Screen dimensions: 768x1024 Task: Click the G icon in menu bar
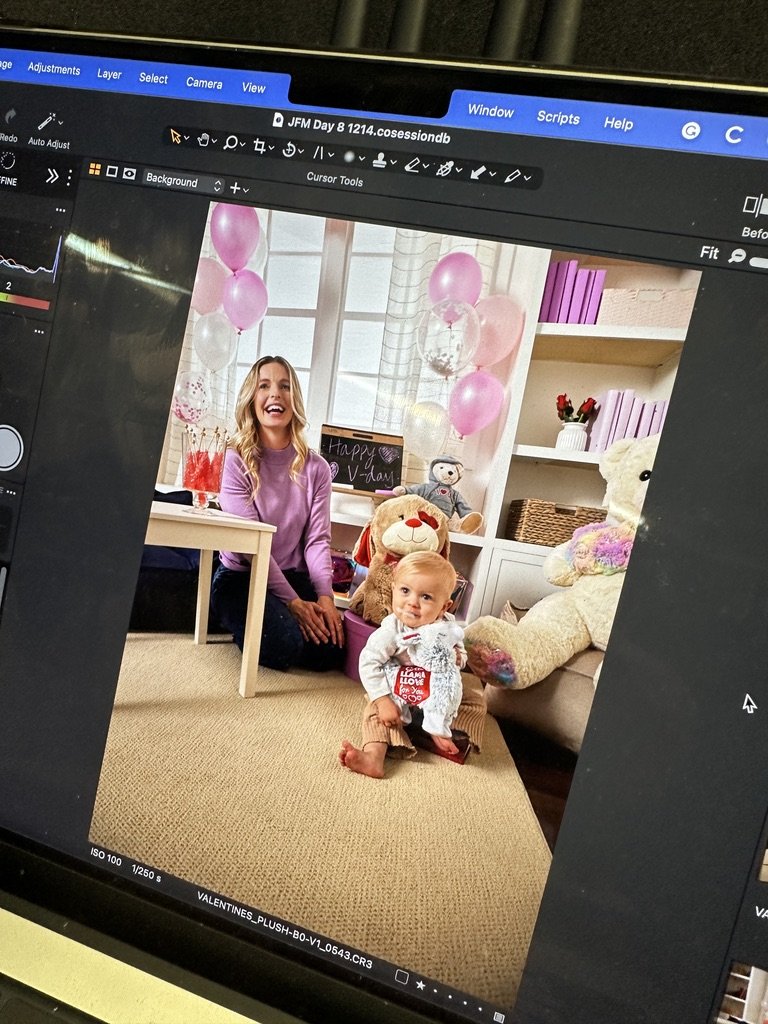[690, 131]
